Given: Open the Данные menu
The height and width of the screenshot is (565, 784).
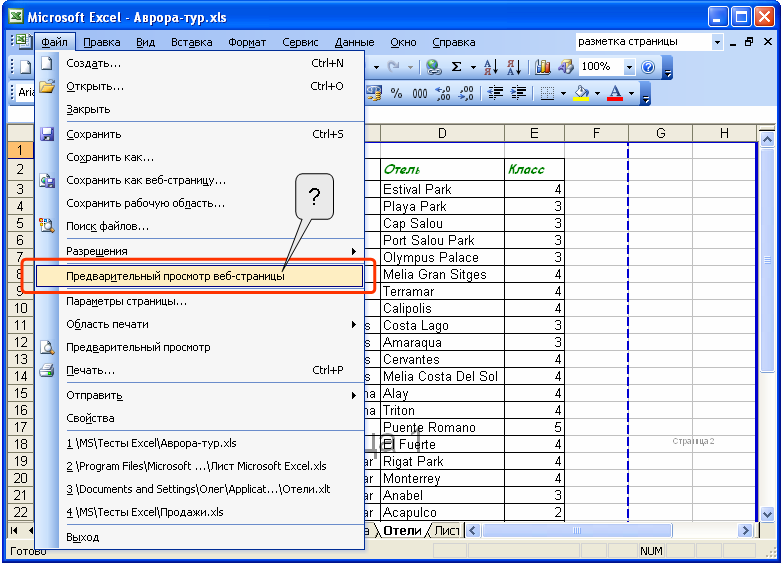Looking at the screenshot, I should tap(354, 42).
